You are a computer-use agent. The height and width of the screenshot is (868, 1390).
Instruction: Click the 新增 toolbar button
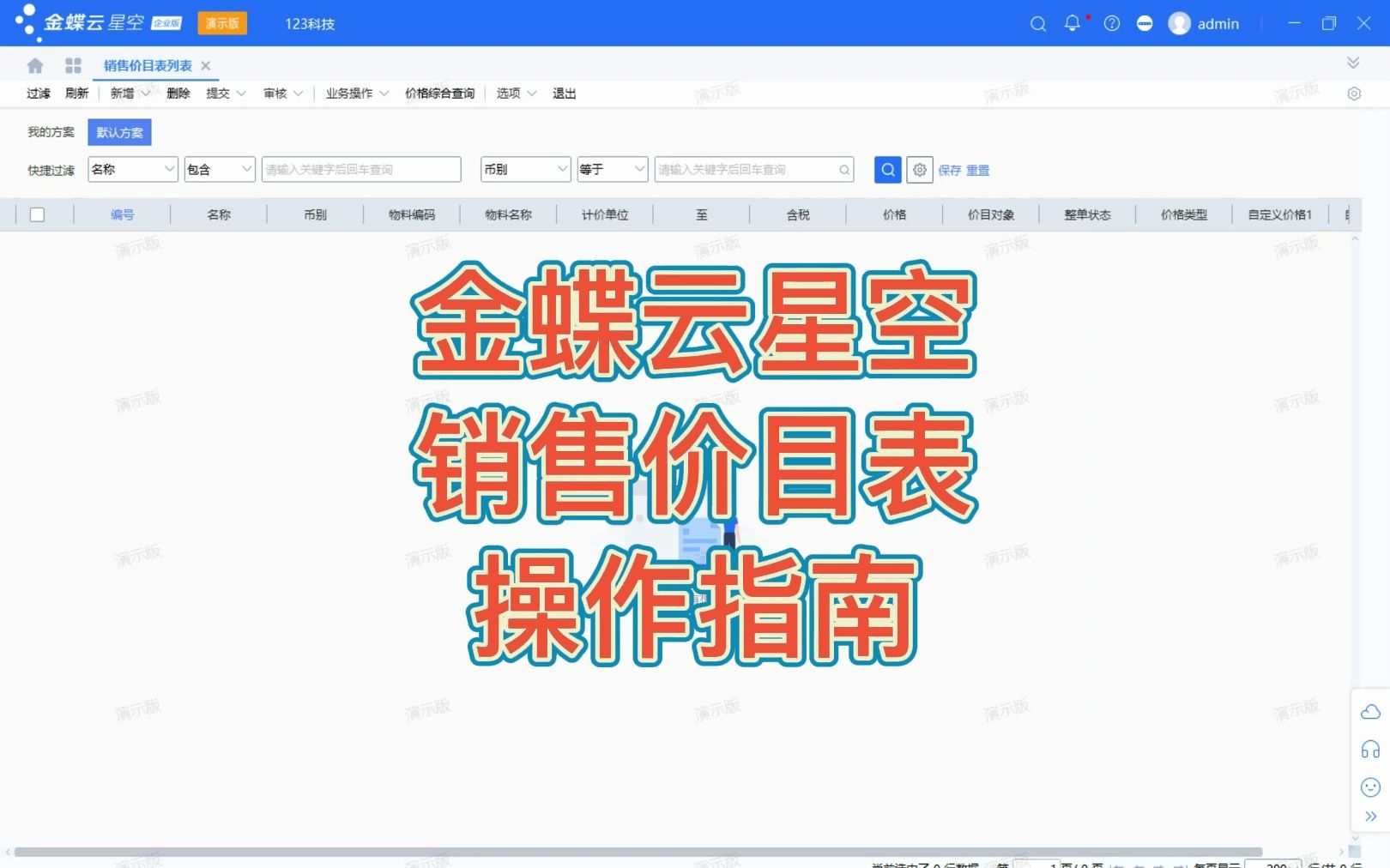(x=122, y=93)
